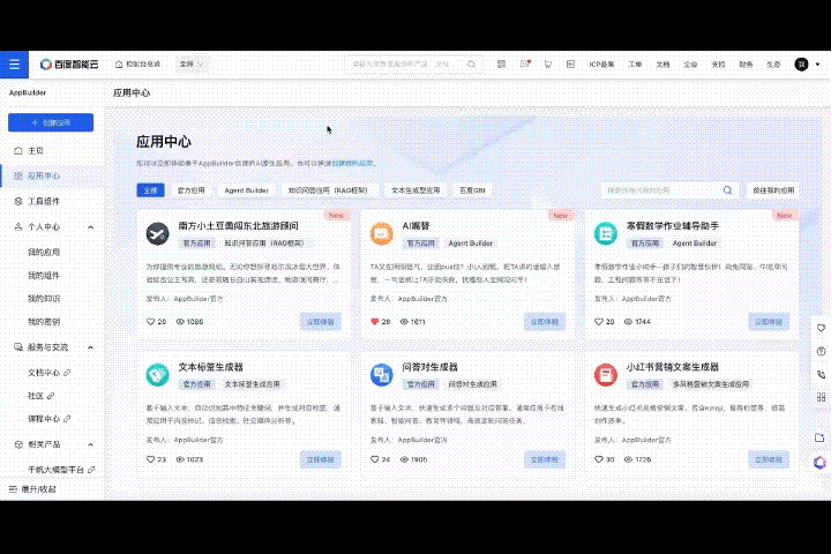Select the 知识问答应用 (RAG框架) filter tab

click(328, 190)
